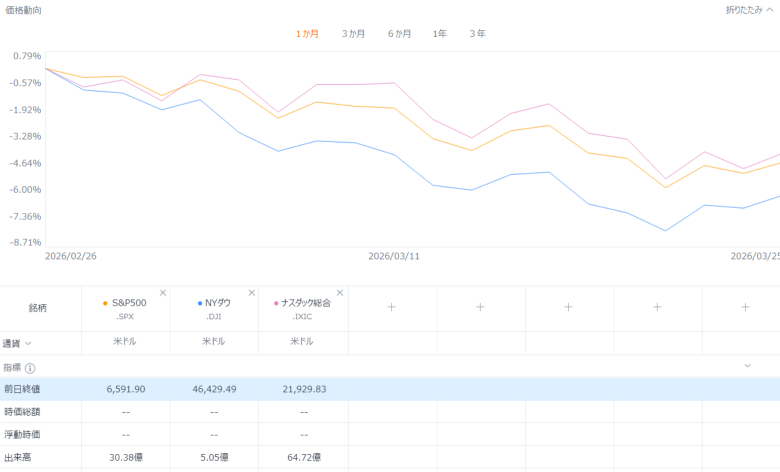
Task: Click the S&P500 orange legend dot
Action: point(105,303)
